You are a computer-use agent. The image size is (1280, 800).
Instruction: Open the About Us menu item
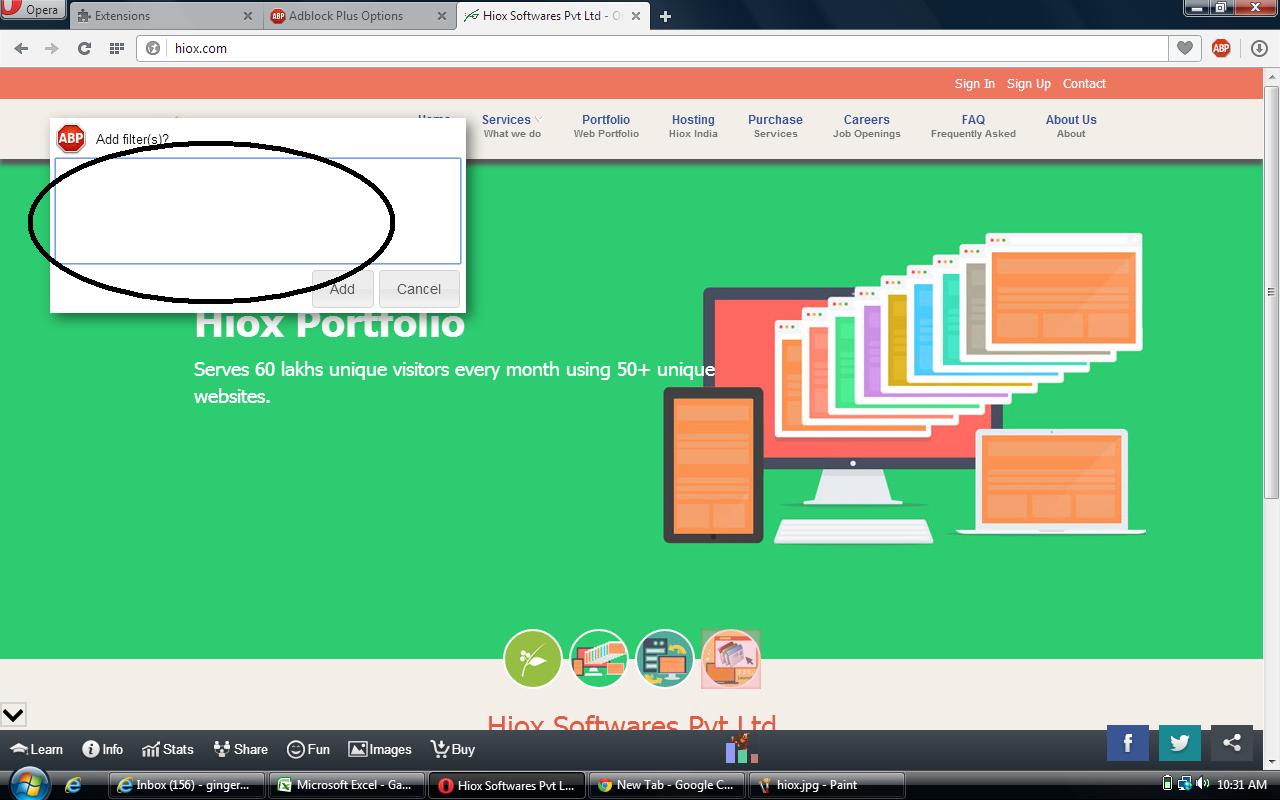[x=1071, y=126]
